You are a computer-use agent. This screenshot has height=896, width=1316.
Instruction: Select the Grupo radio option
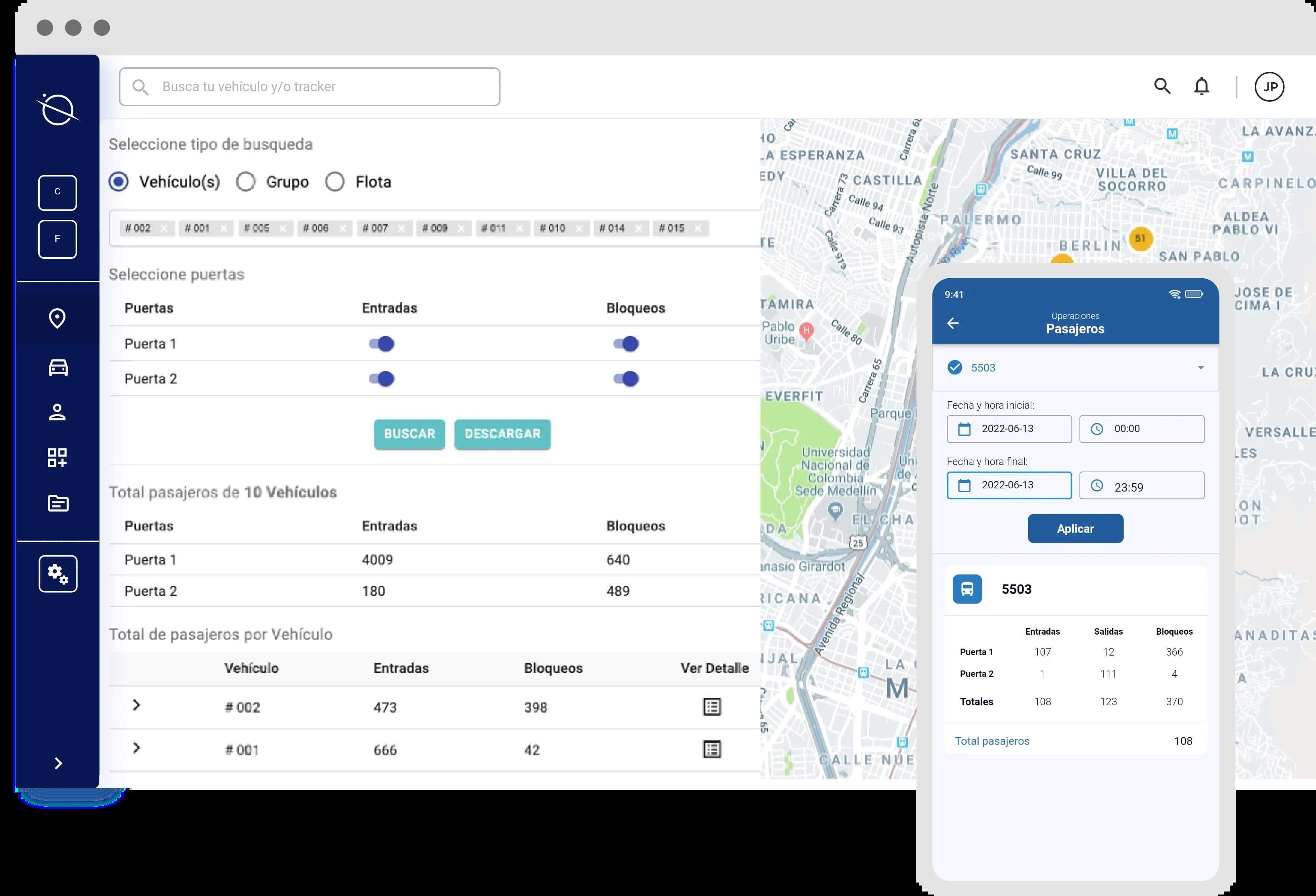click(246, 182)
